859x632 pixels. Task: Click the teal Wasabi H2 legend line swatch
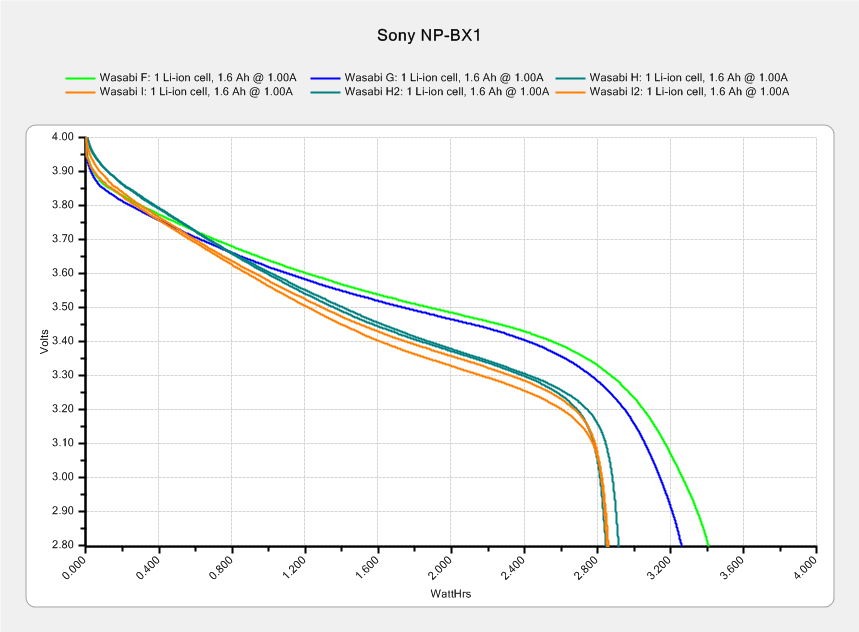pos(325,91)
